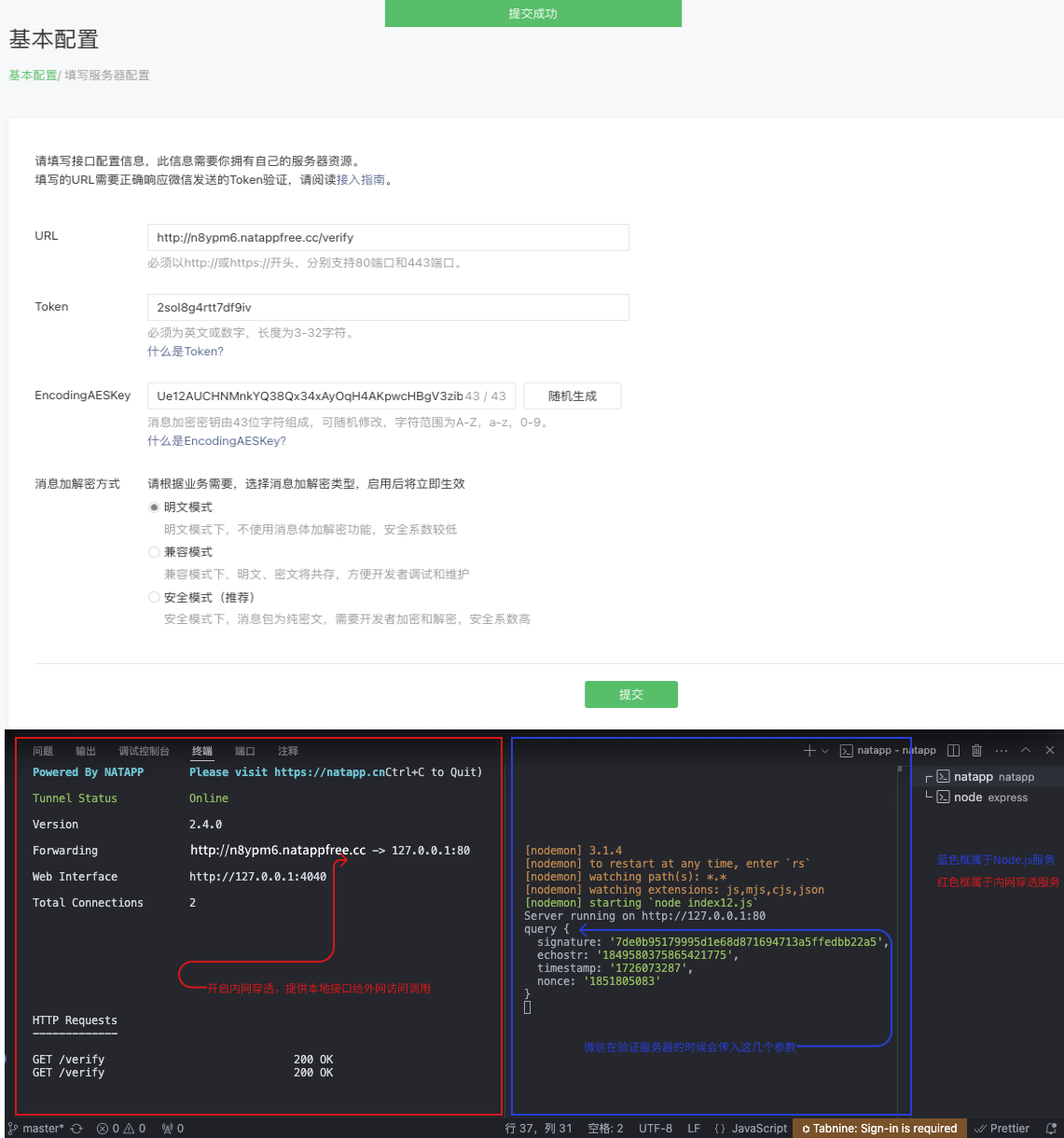Click the Server running on http://127.0.0.1:80 line
Screen dimensions: 1064x1138
(644, 916)
